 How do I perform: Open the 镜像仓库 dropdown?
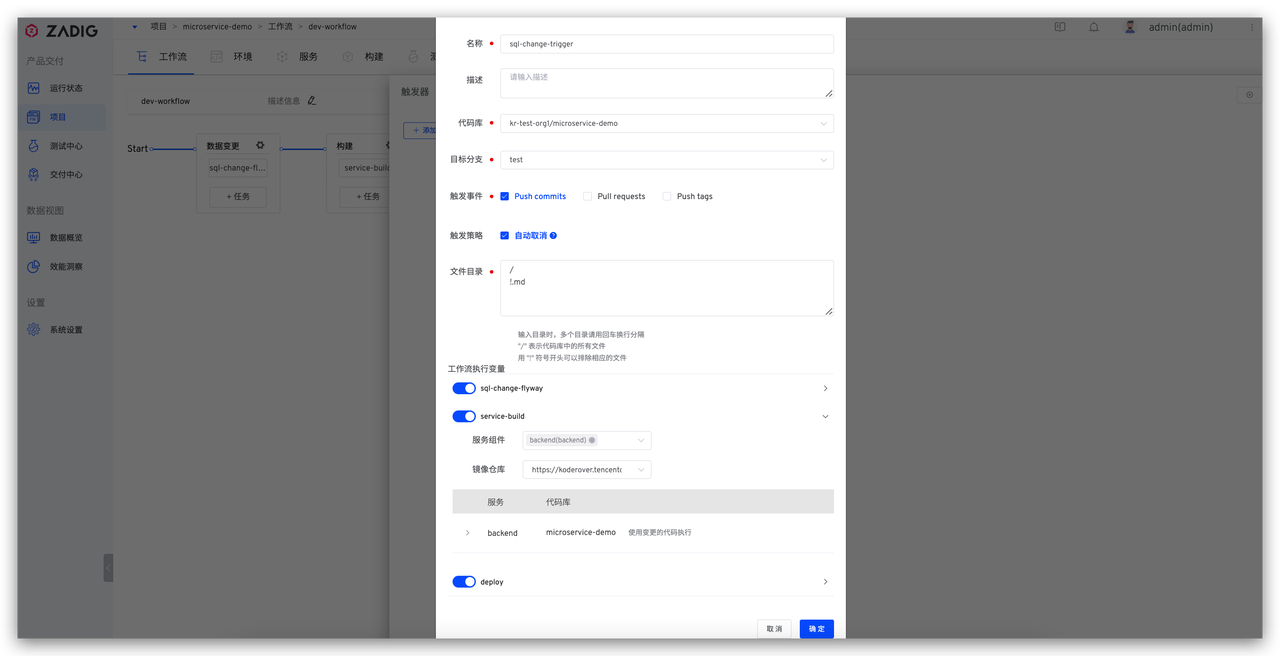click(x=587, y=469)
